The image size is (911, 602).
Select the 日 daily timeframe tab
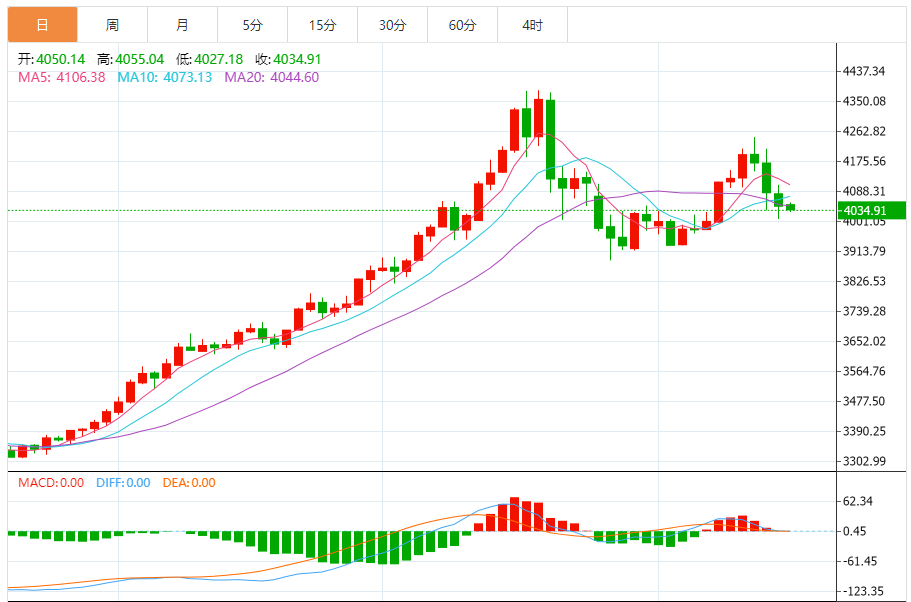[x=42, y=25]
